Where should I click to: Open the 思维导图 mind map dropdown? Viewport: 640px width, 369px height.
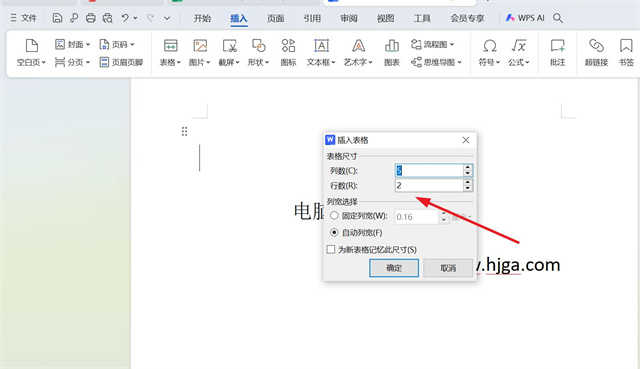coord(436,62)
